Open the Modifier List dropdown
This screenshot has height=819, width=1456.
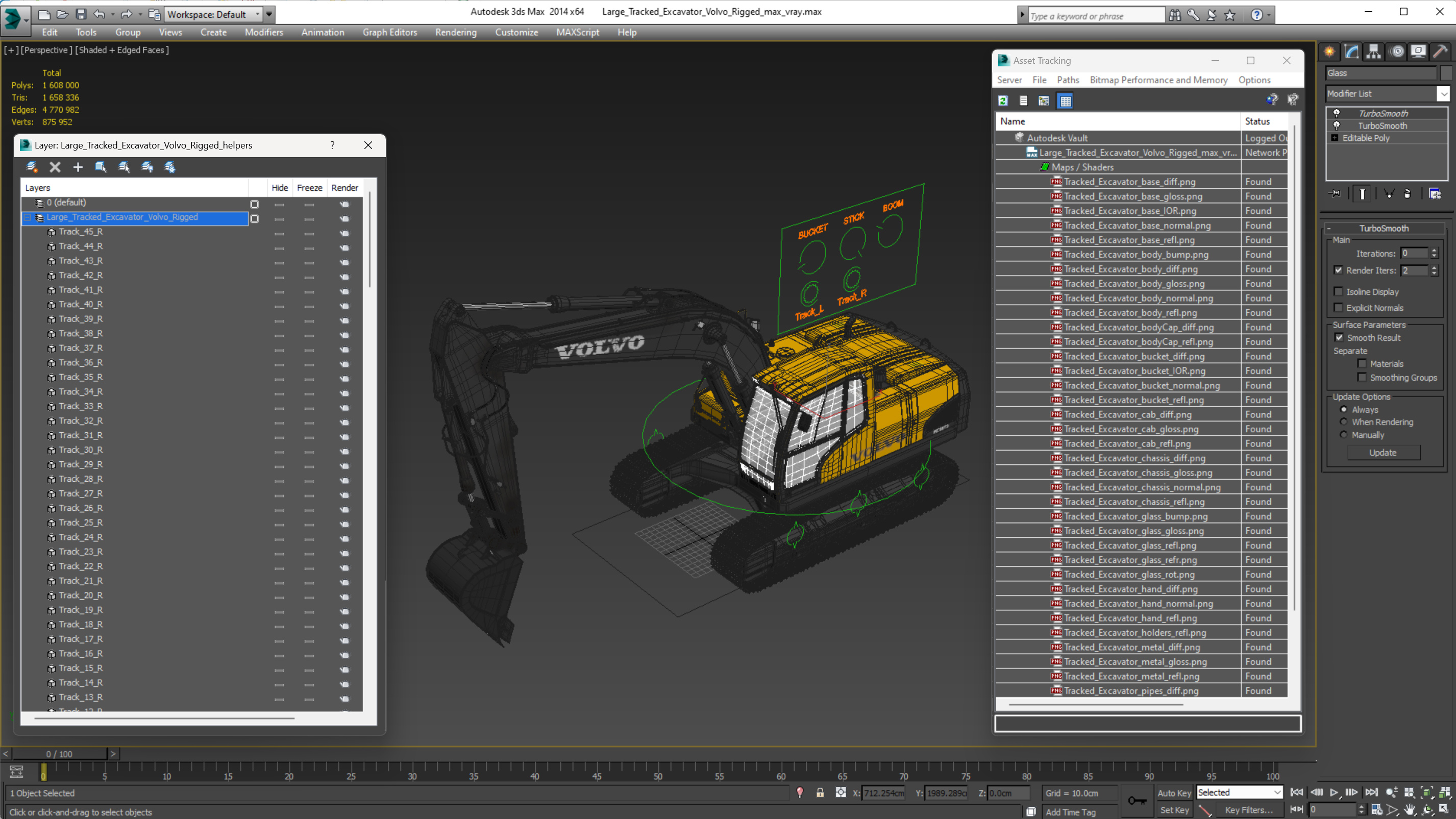click(1444, 93)
